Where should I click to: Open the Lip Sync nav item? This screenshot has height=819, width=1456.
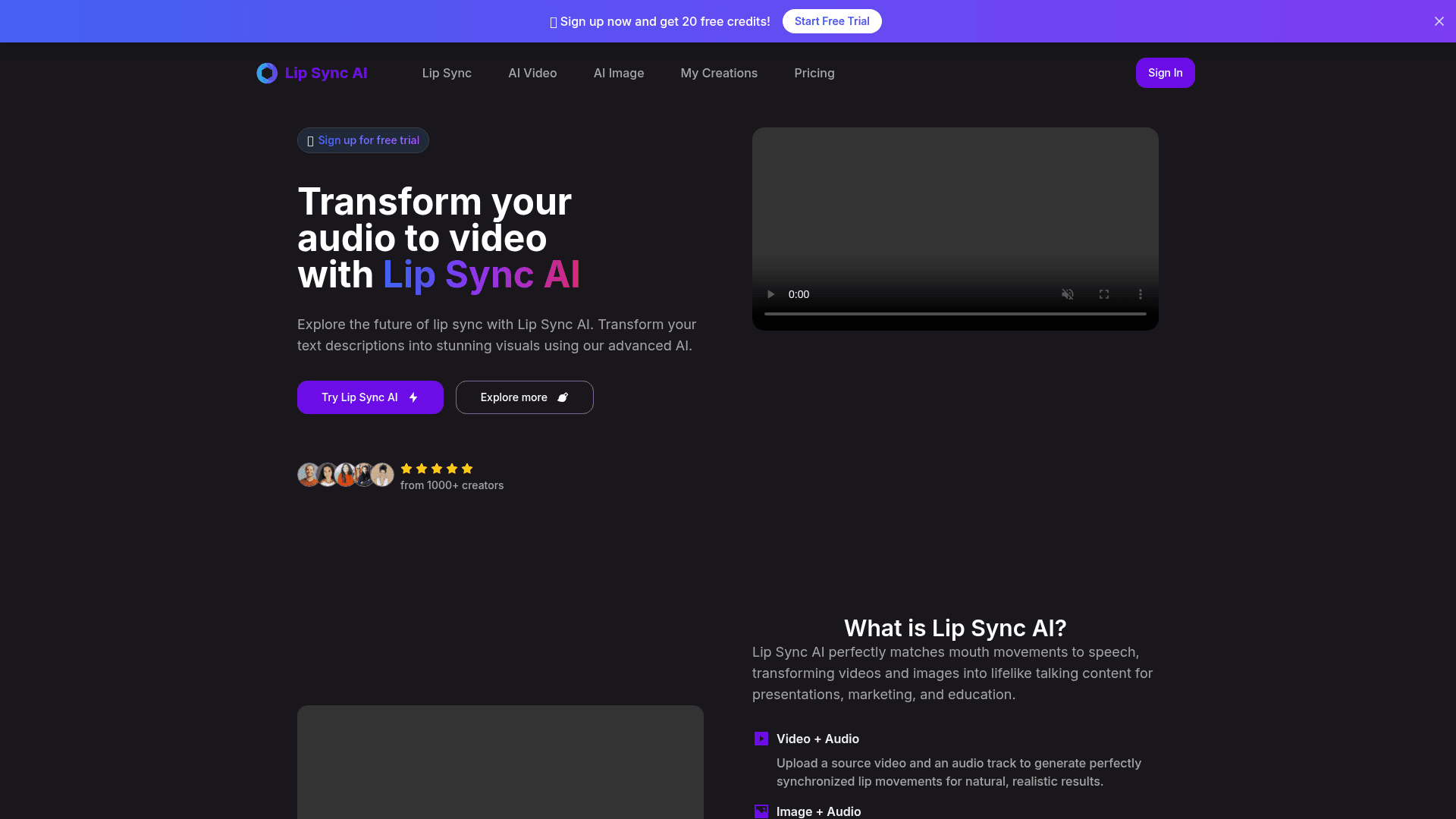click(447, 73)
